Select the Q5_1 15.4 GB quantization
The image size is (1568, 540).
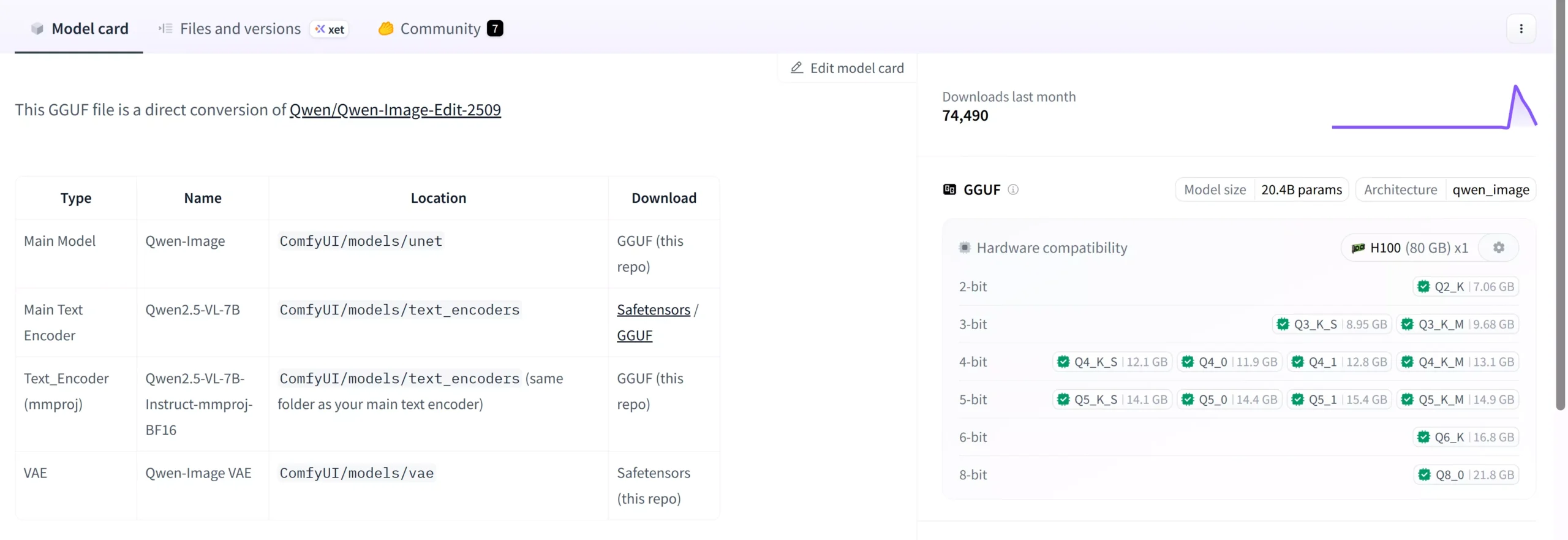[1339, 400]
